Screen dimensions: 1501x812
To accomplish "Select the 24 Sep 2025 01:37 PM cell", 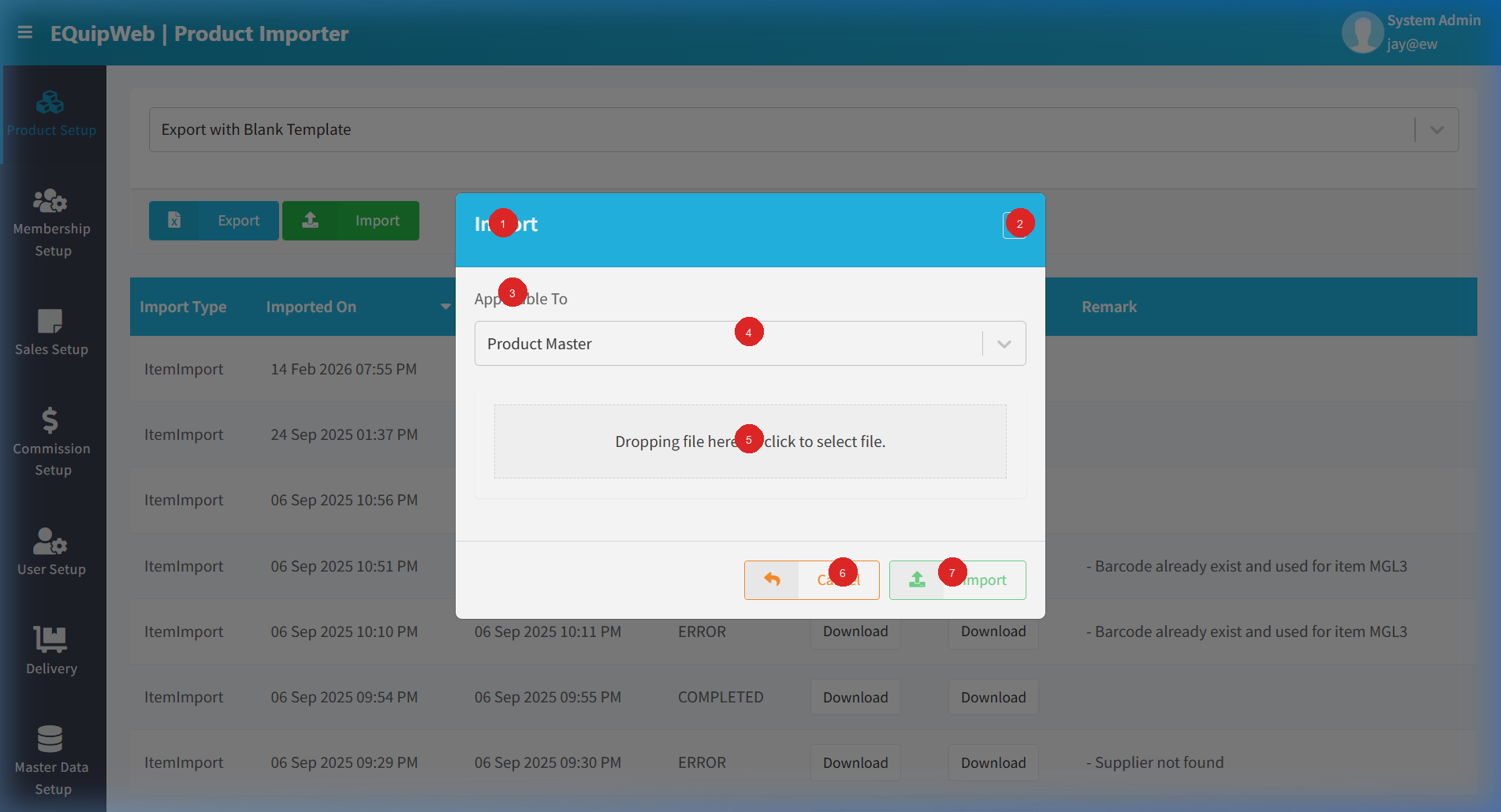I will (x=344, y=434).
